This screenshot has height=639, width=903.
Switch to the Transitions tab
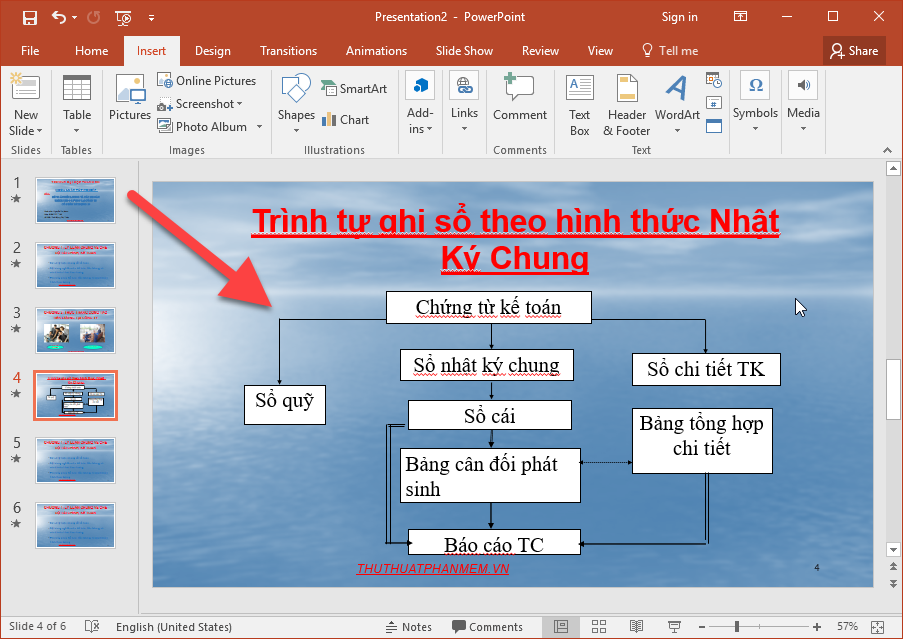click(288, 50)
